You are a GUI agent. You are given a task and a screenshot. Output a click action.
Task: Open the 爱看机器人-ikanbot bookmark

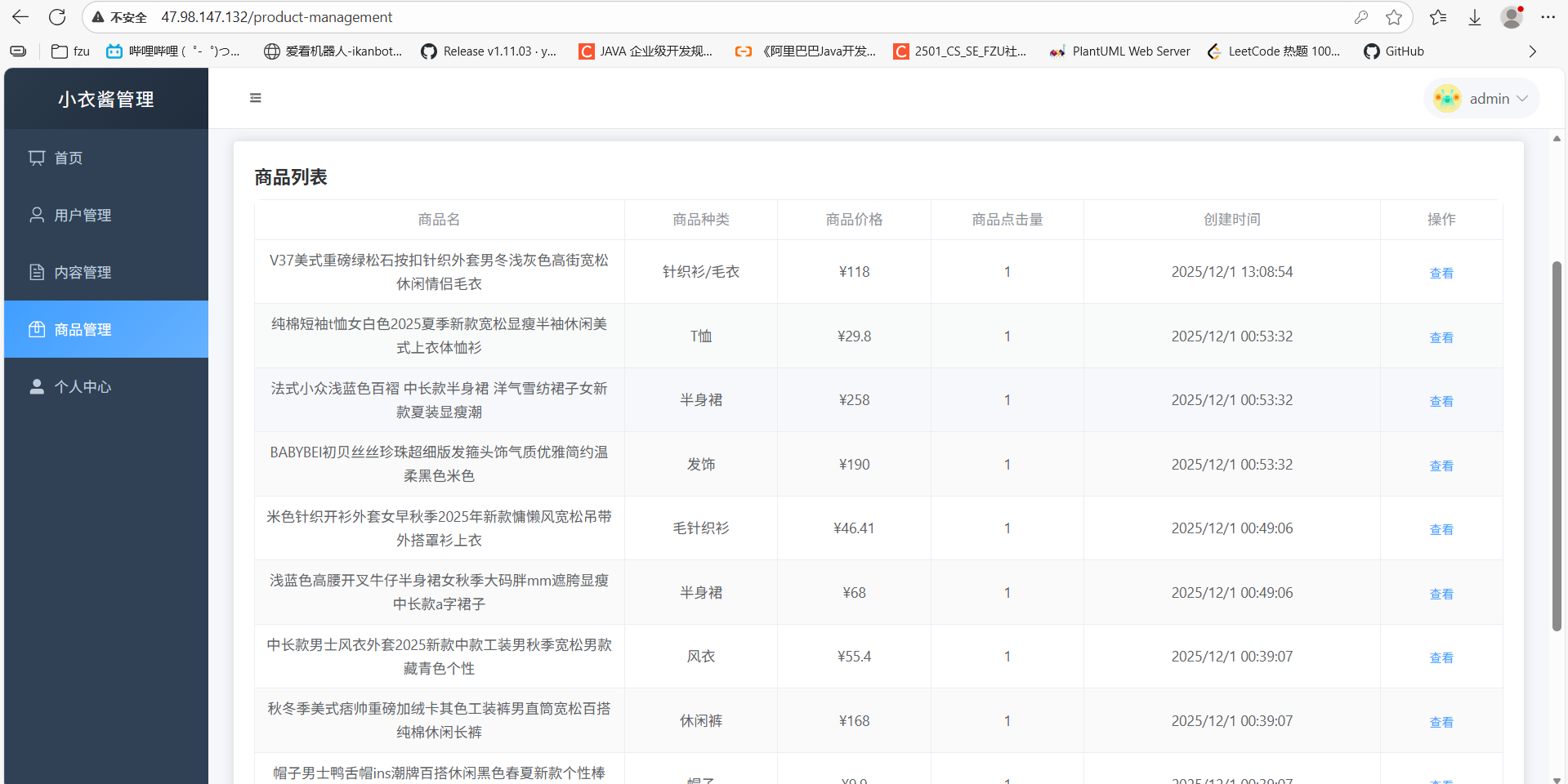coord(333,51)
